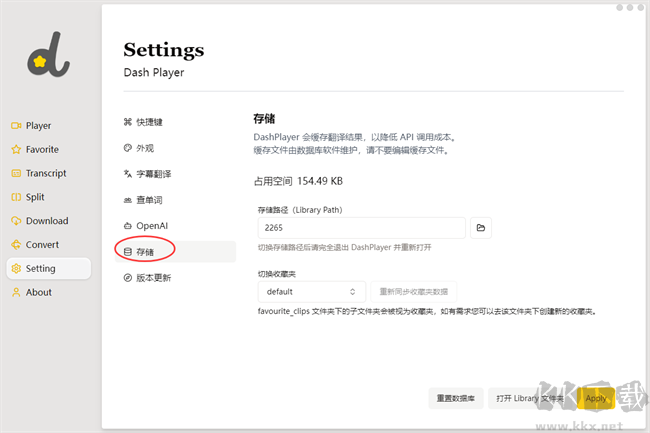Click the Player camera icon
The image size is (650, 433).
point(16,126)
